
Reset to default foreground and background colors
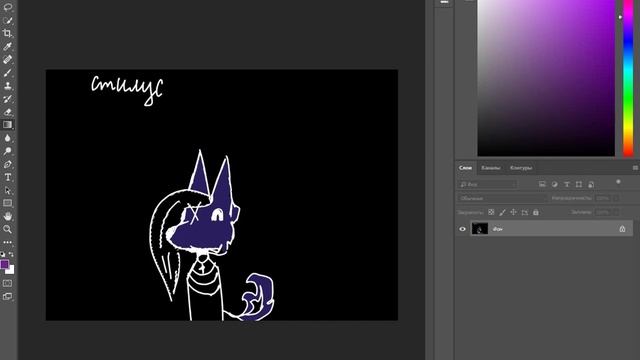[x=3, y=254]
